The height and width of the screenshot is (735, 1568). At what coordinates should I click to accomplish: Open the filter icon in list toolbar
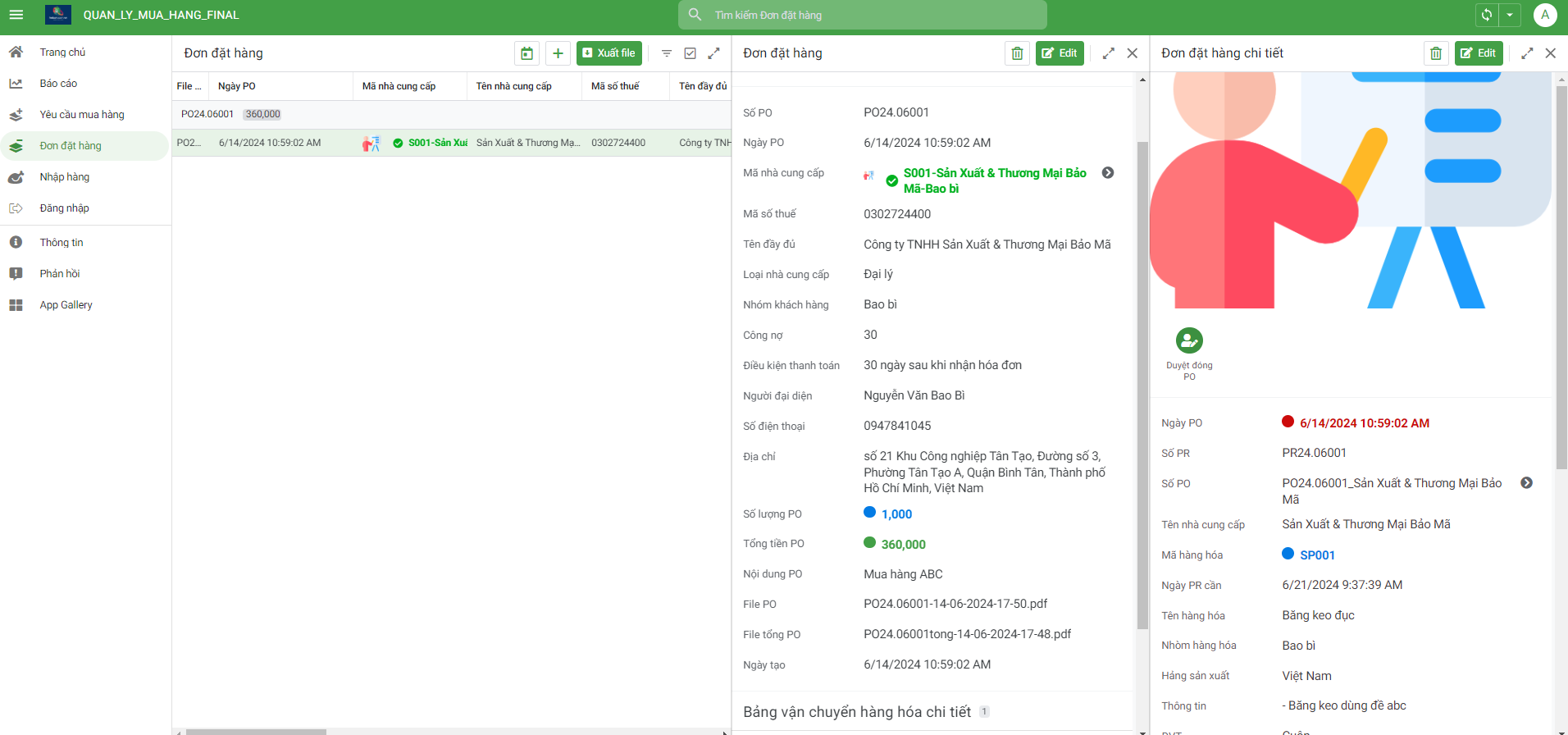tap(667, 53)
